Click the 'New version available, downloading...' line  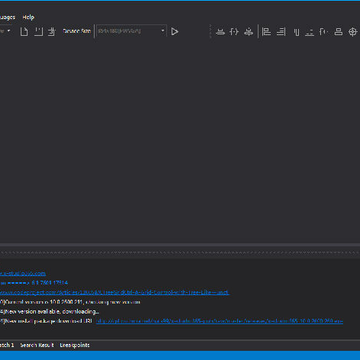(x=49, y=312)
